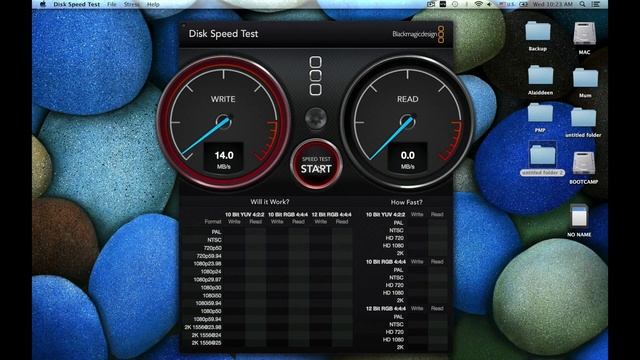Click the 1080p23.98 format row

(x=267, y=264)
